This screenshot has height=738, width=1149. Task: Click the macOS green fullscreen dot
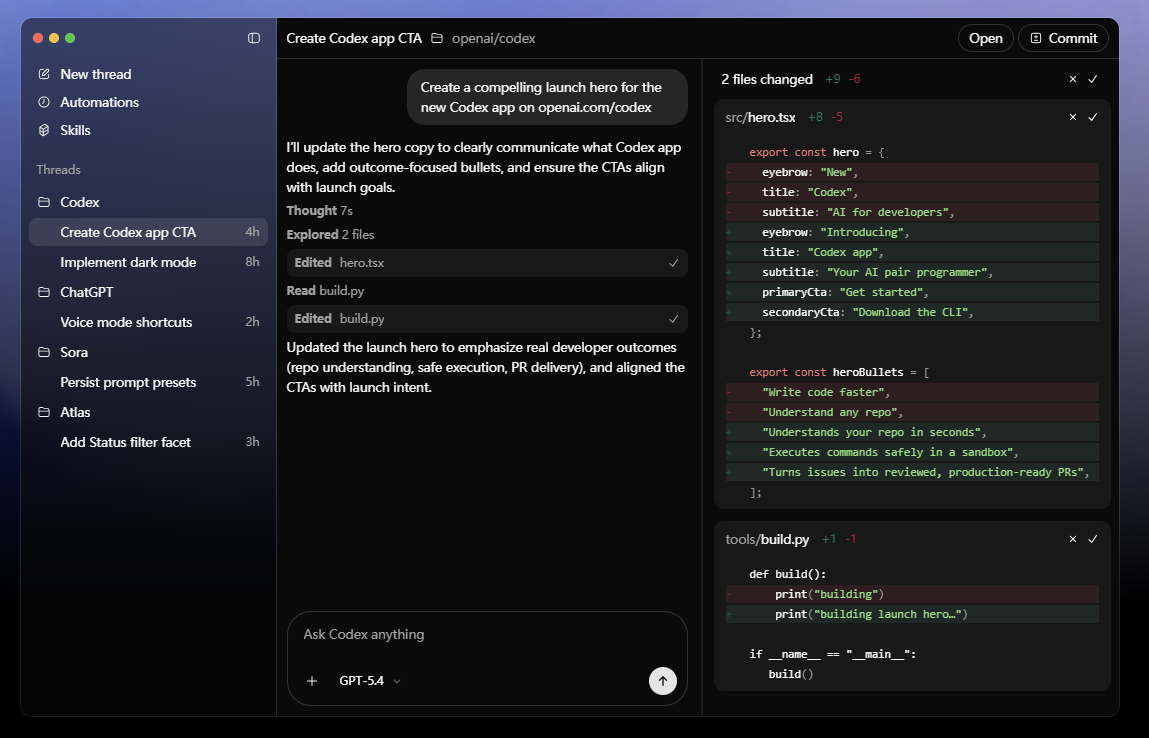point(70,38)
